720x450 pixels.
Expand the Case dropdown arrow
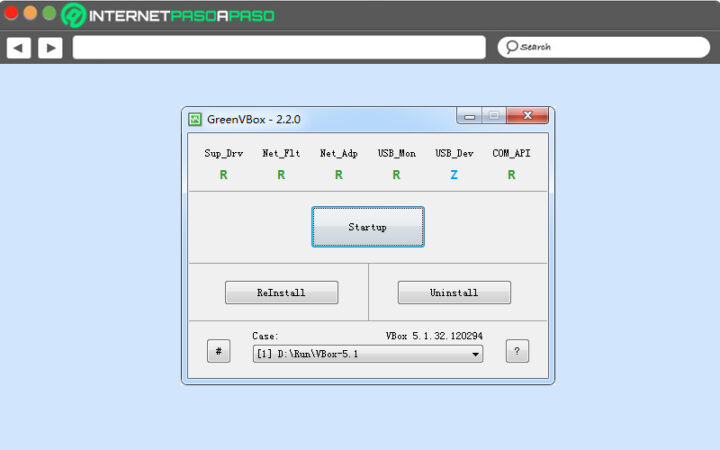[x=475, y=354]
